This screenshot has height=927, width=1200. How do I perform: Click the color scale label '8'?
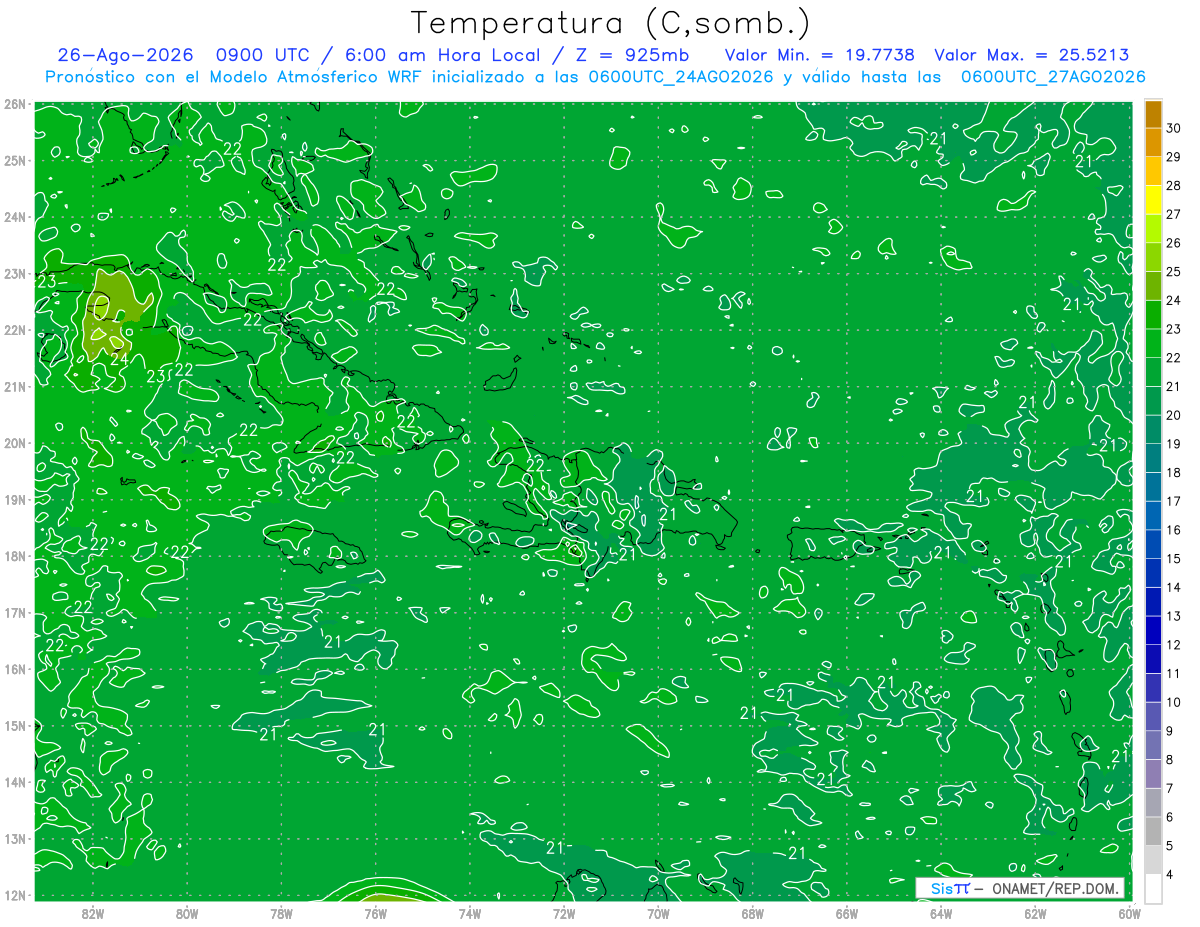click(1171, 760)
